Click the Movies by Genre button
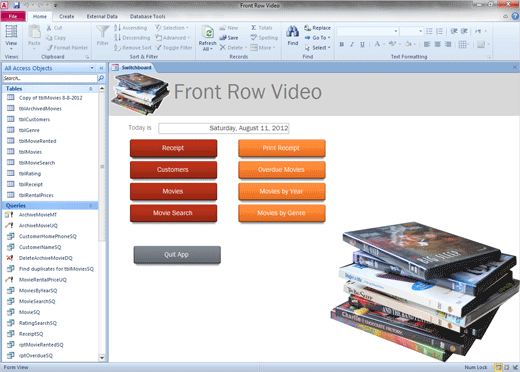The image size is (520, 372). point(282,213)
